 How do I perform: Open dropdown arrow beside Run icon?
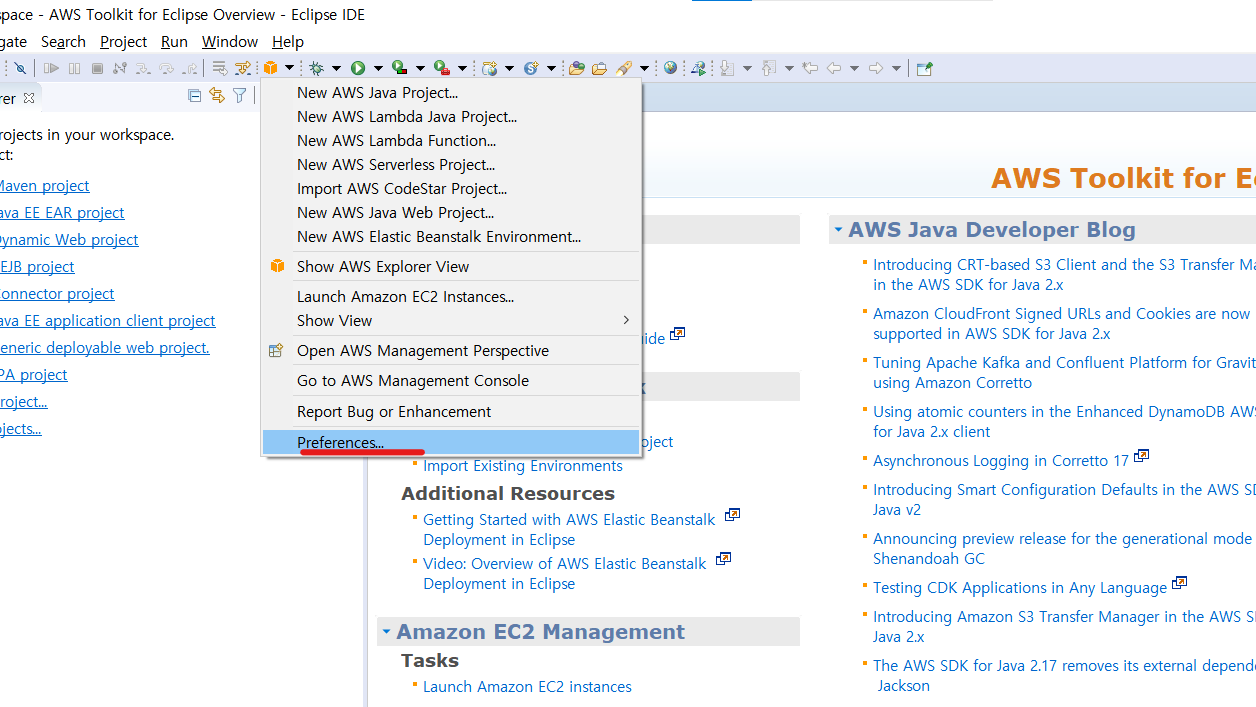tap(378, 68)
